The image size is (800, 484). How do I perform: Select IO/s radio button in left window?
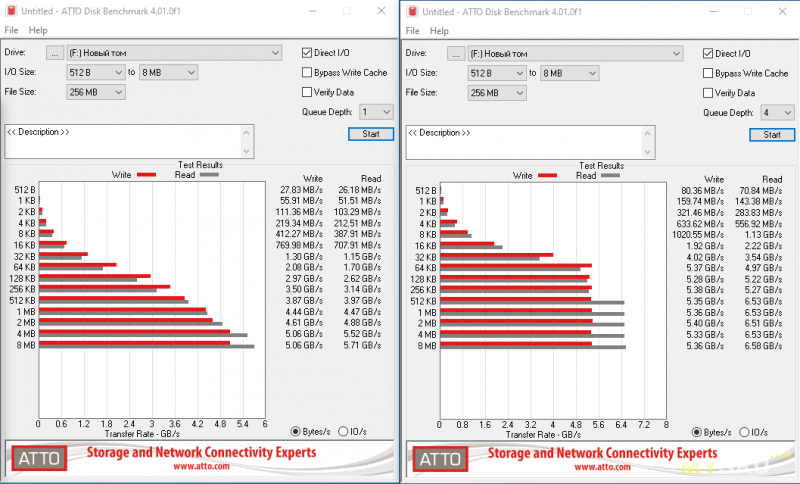point(344,431)
